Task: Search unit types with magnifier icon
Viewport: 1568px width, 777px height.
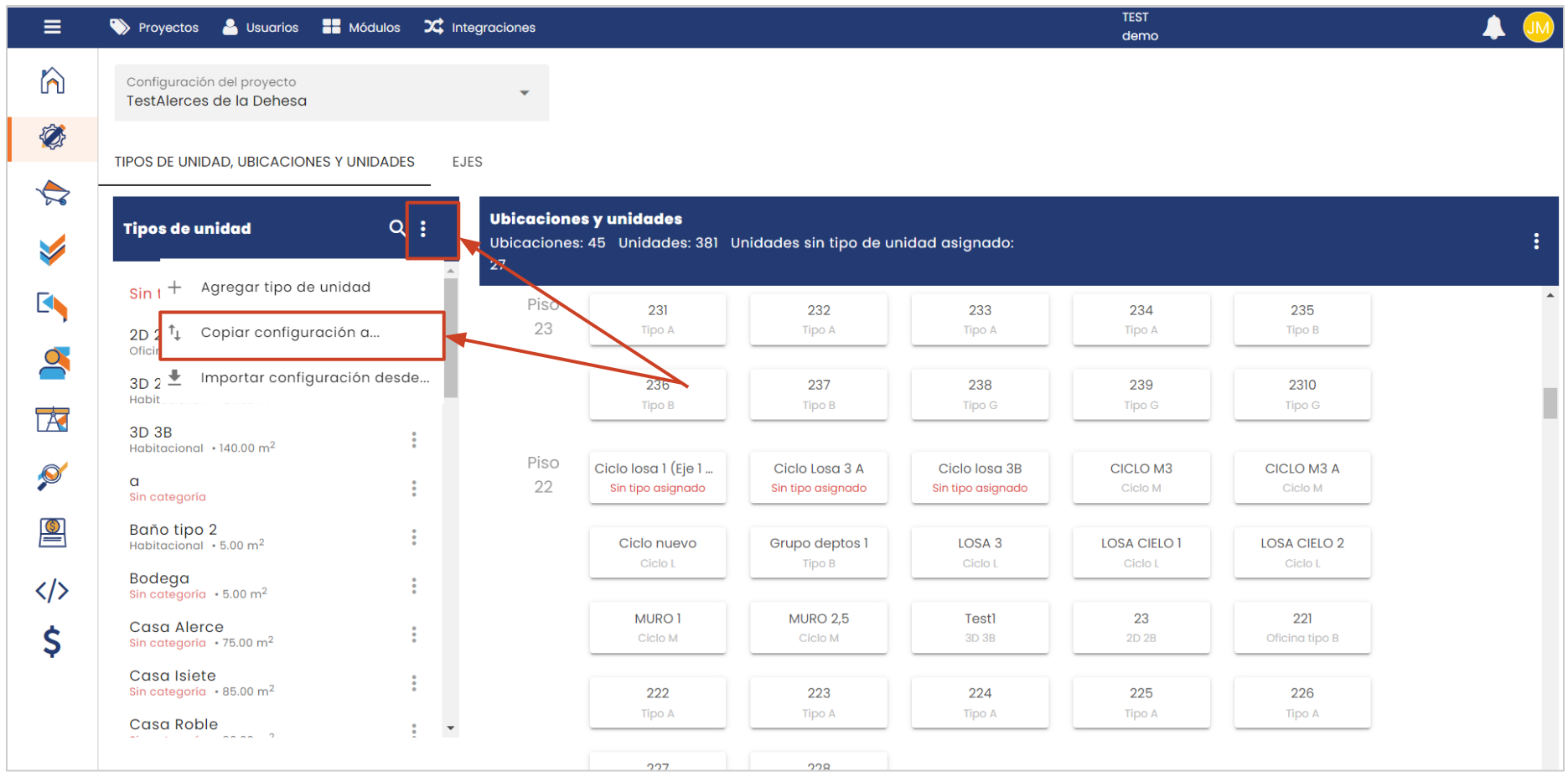Action: pos(396,228)
